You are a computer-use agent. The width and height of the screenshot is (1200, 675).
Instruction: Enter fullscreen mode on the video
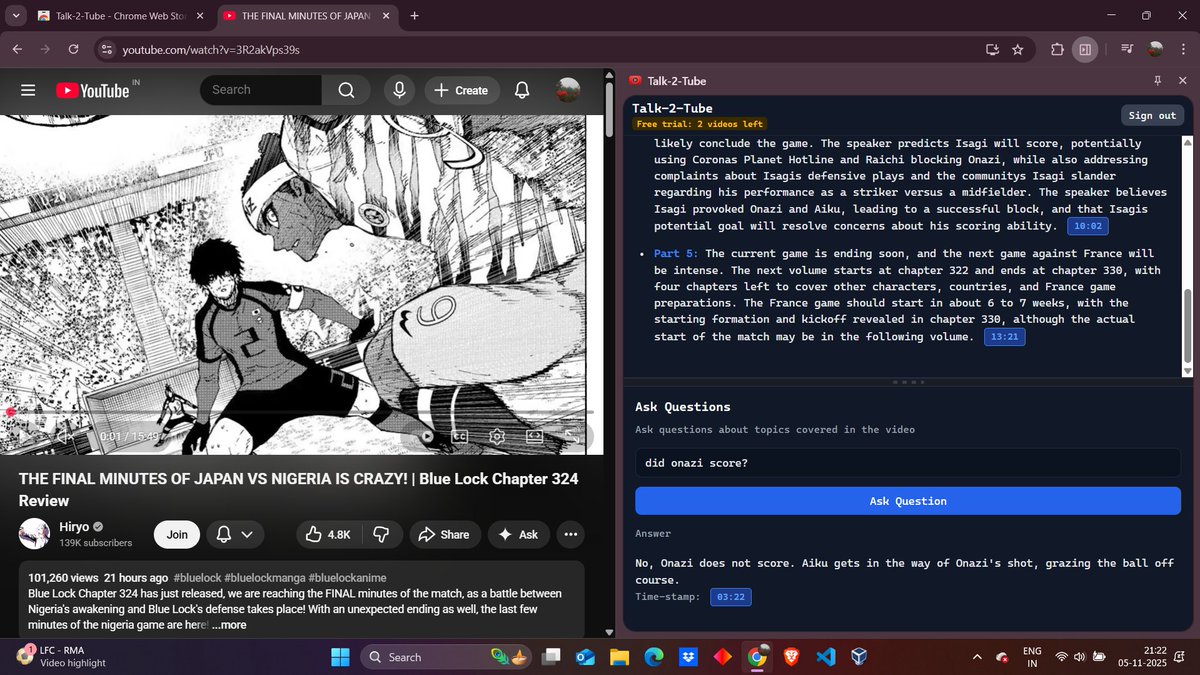[x=573, y=436]
